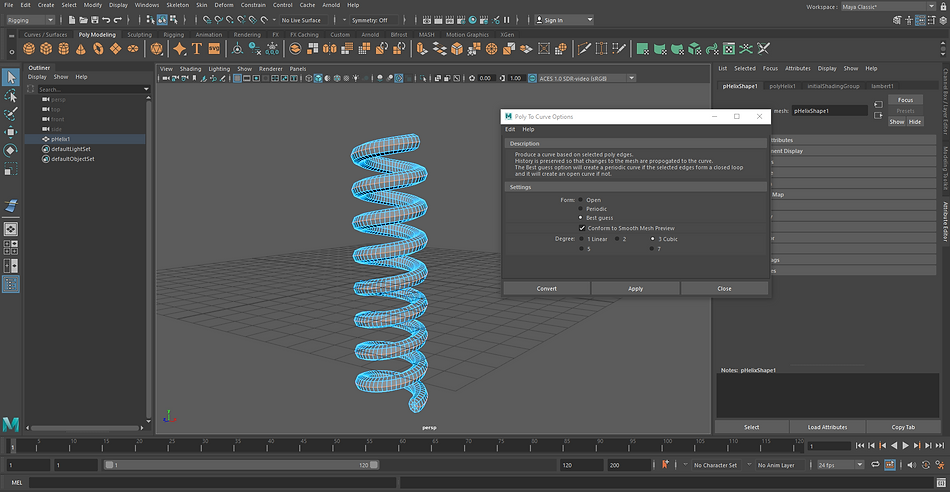The height and width of the screenshot is (492, 950).
Task: Create a polygon cone from the shelf
Action: coord(81,48)
